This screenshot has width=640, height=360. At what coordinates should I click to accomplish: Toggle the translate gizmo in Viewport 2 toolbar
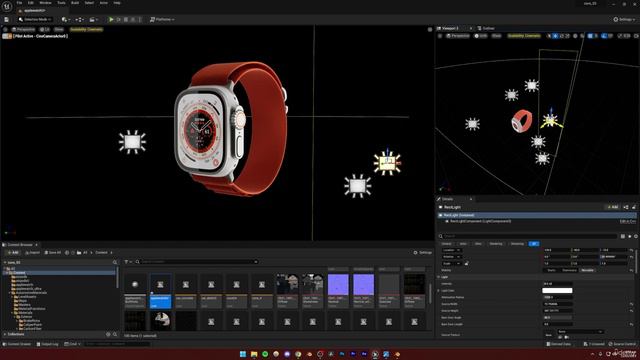[555, 36]
